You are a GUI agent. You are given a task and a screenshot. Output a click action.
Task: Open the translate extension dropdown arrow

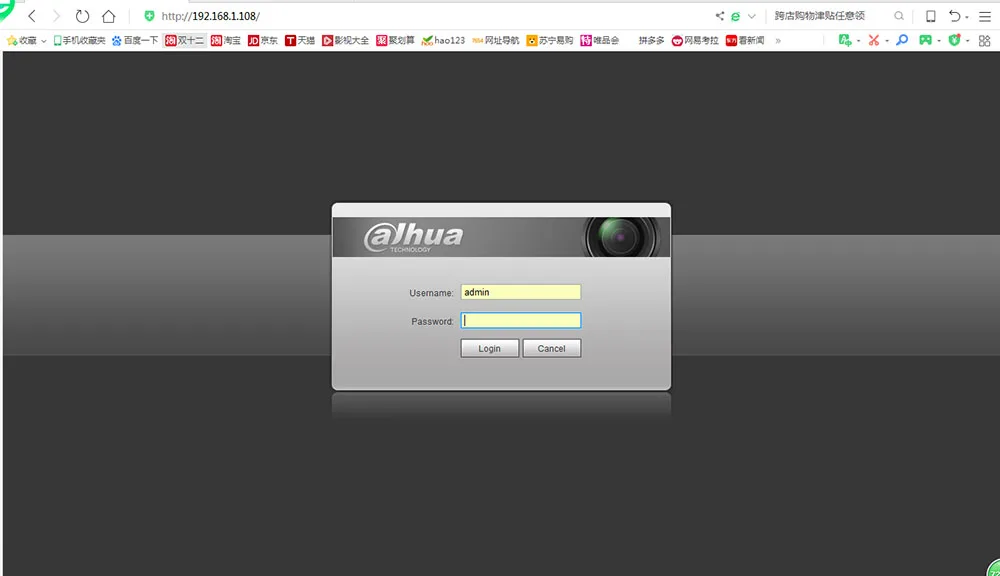click(858, 41)
